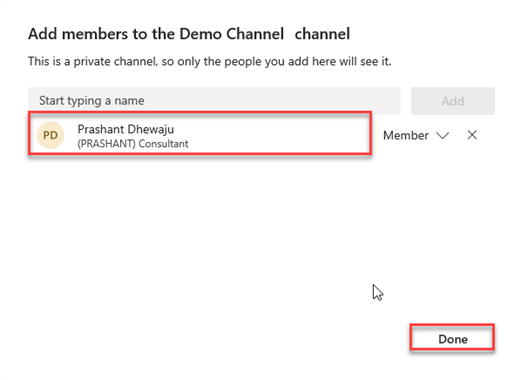
Task: Place cursor in the name search box
Action: [x=214, y=101]
